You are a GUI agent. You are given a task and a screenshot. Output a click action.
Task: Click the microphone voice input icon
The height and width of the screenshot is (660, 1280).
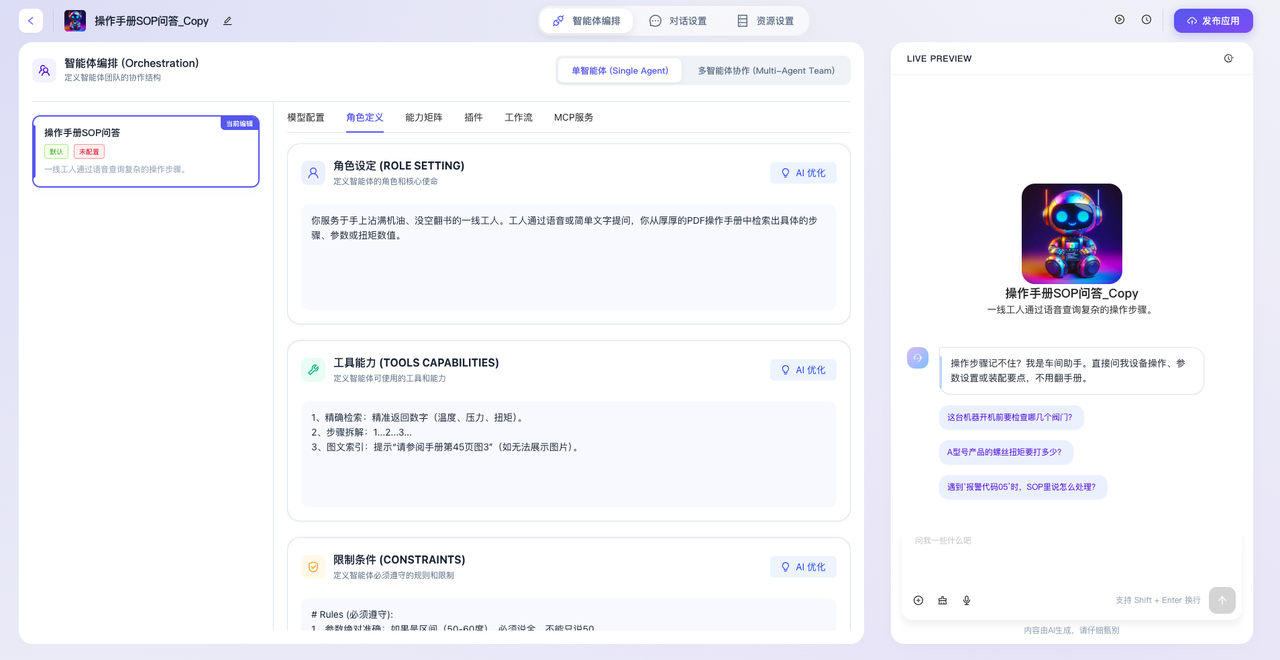click(x=966, y=600)
